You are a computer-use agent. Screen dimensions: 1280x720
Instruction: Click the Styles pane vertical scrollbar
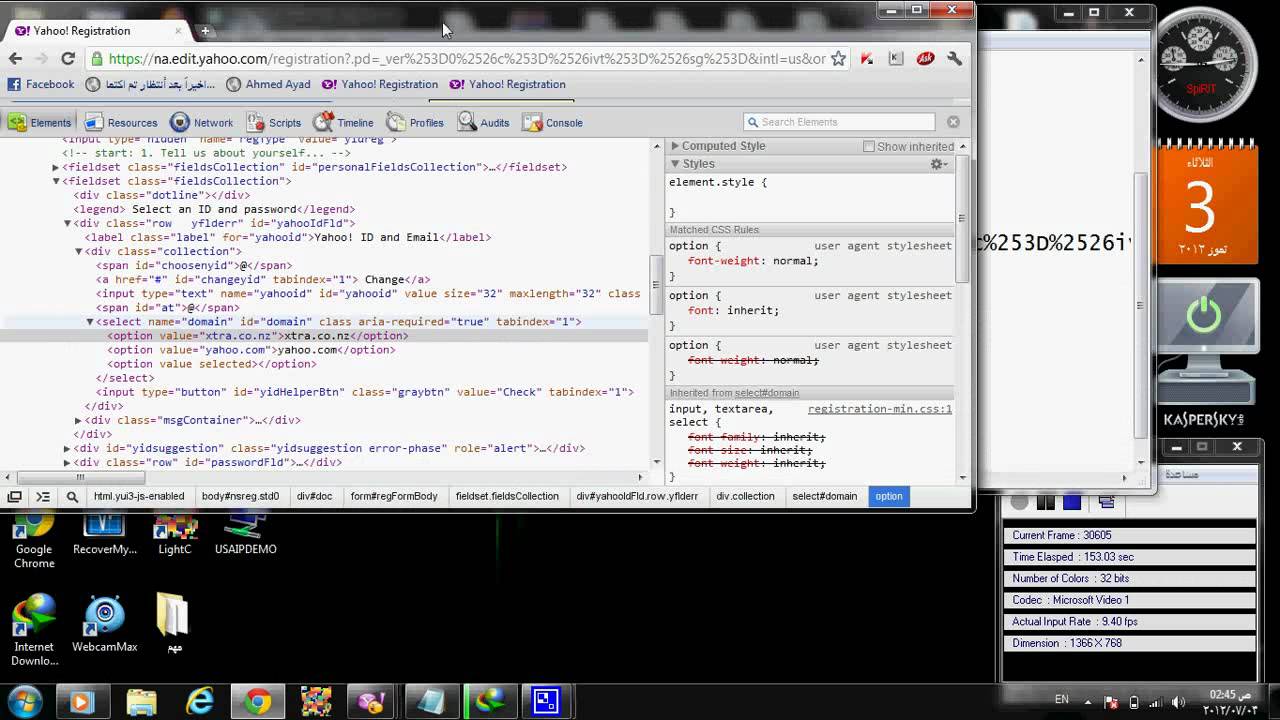tap(961, 218)
